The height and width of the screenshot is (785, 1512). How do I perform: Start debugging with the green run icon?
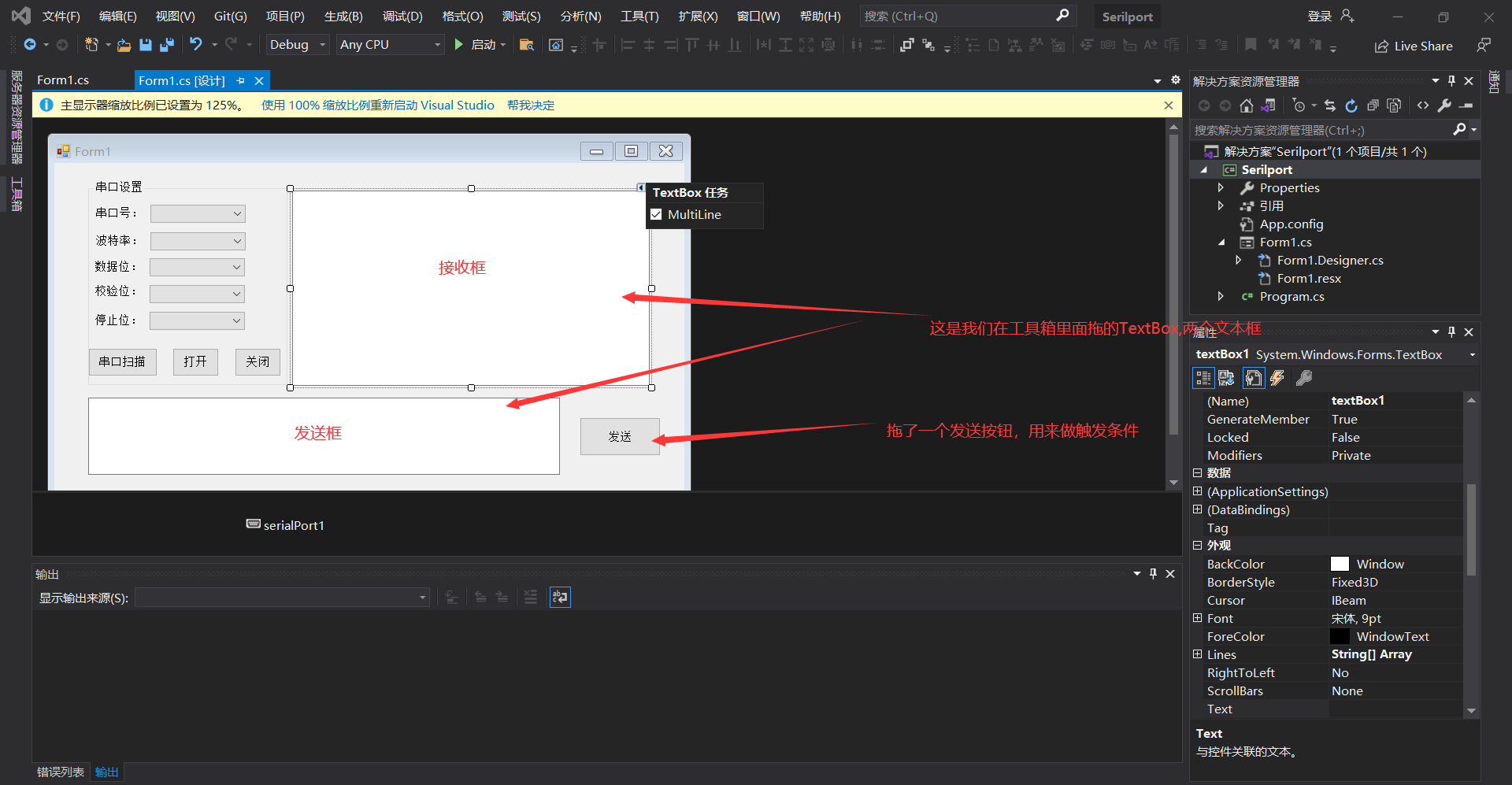click(459, 45)
